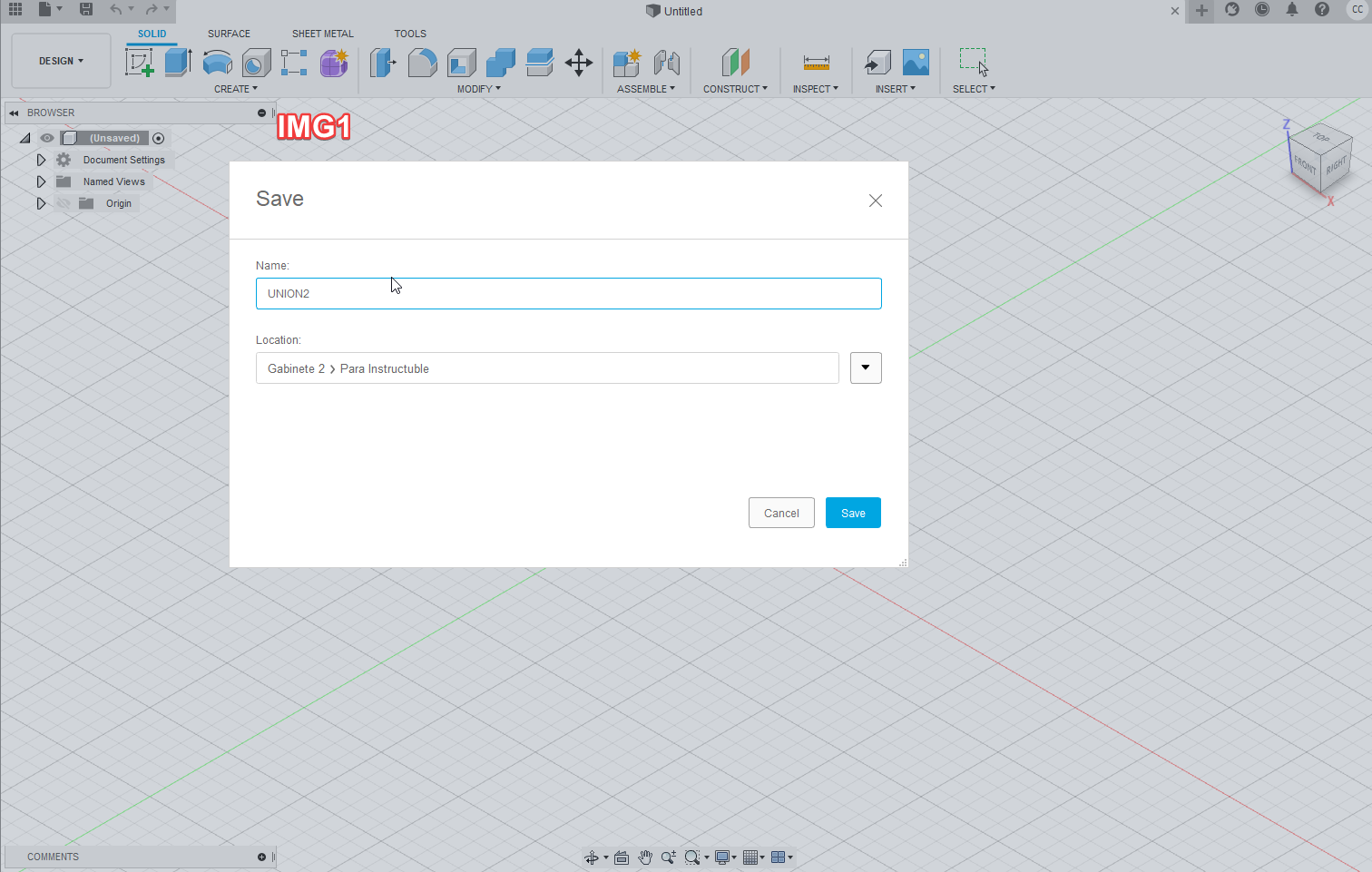
Task: Select the Fillet tool
Action: point(422,63)
